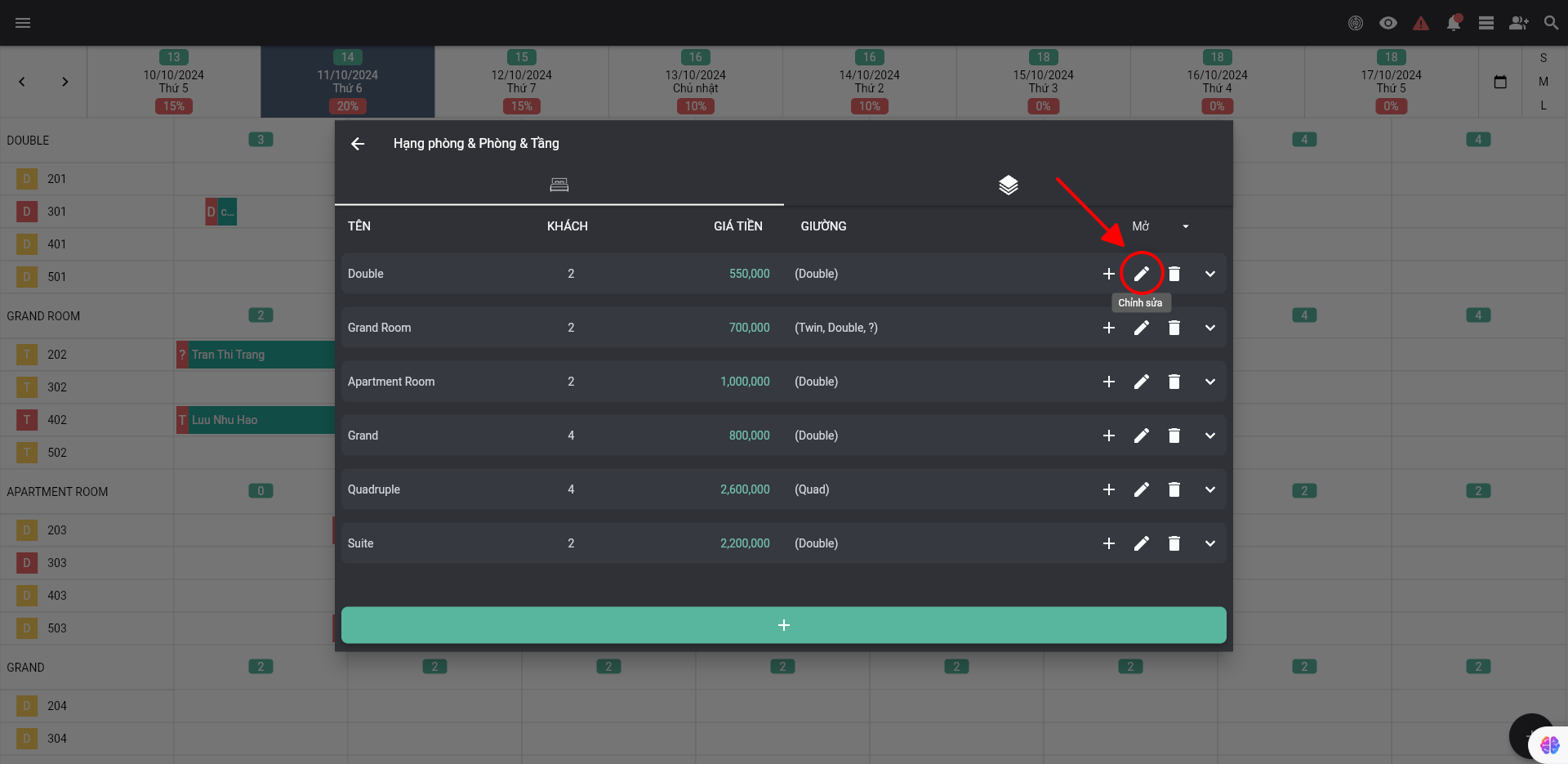Viewport: 1568px width, 764px height.
Task: Select the 10/10/2024 Thứ 5 date column
Action: pyautogui.click(x=174, y=82)
